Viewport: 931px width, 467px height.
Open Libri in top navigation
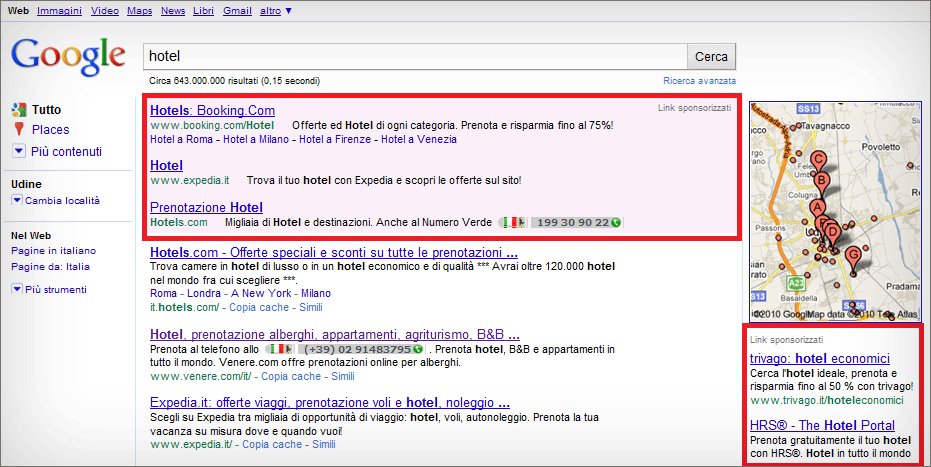coord(203,11)
